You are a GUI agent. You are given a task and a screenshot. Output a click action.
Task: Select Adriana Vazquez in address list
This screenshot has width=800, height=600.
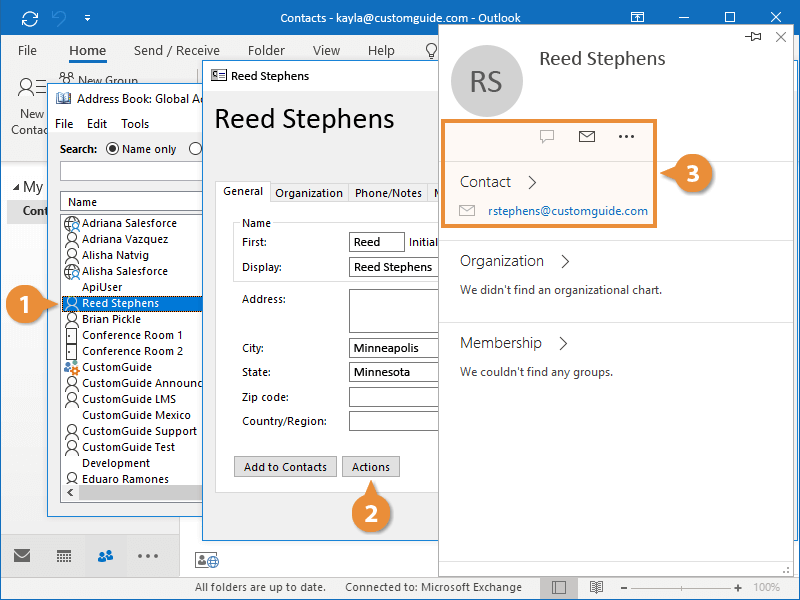[x=125, y=239]
